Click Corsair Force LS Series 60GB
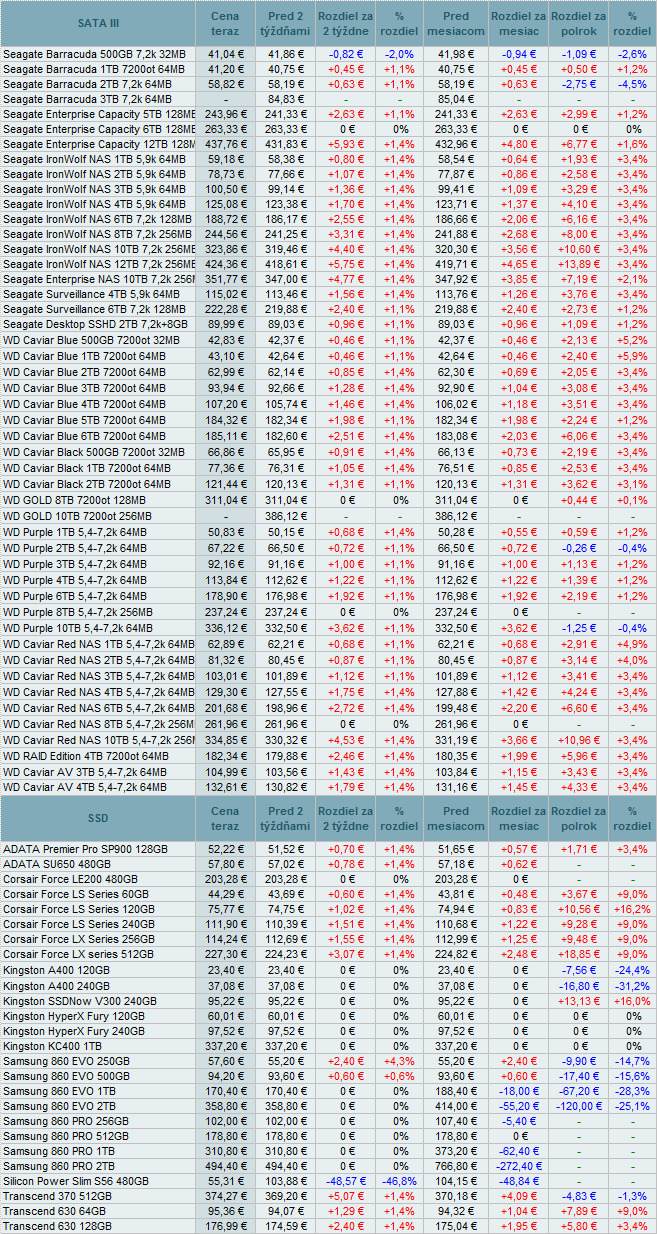657x1234 pixels. pyautogui.click(x=76, y=894)
